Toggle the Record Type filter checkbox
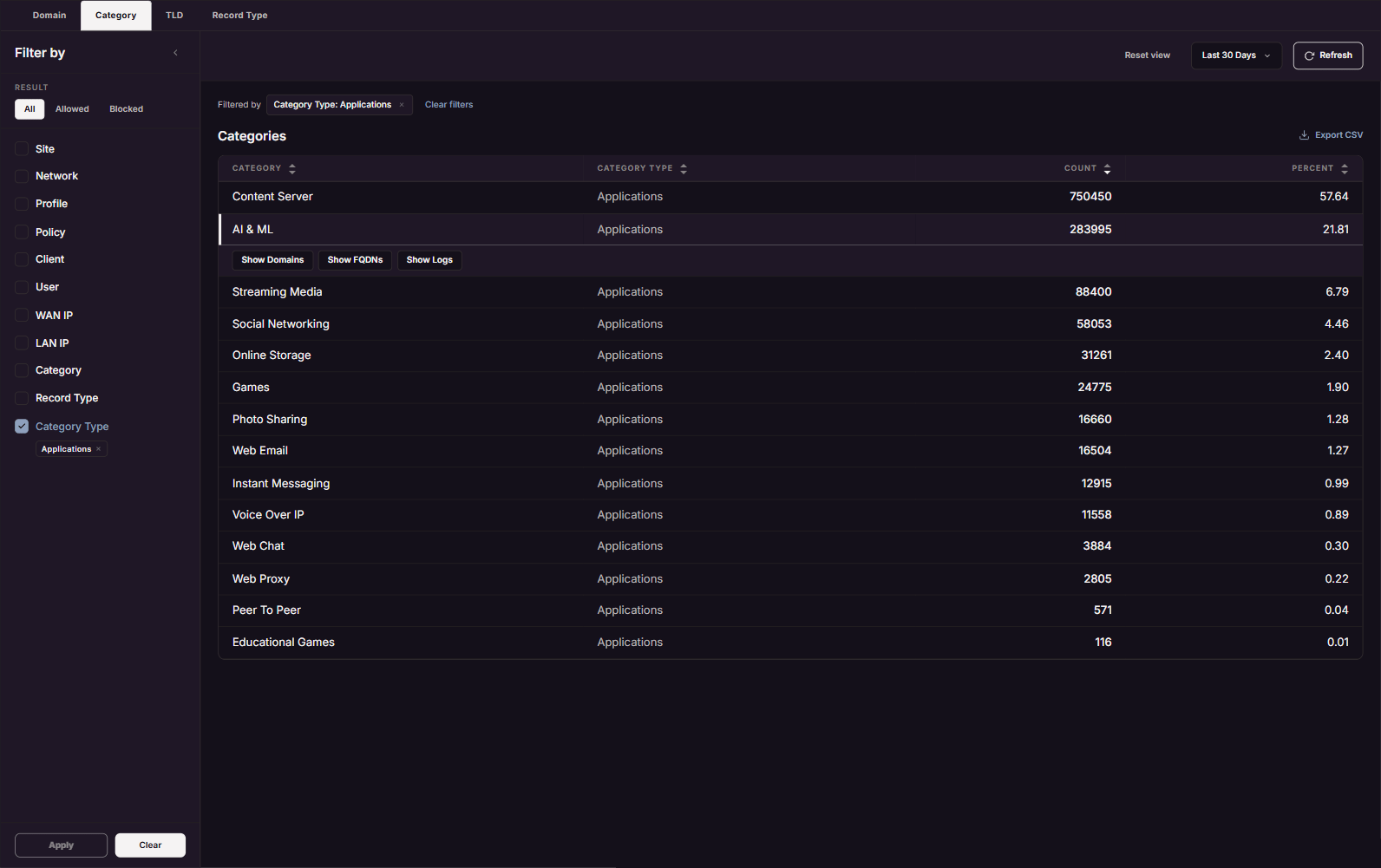 tap(22, 398)
